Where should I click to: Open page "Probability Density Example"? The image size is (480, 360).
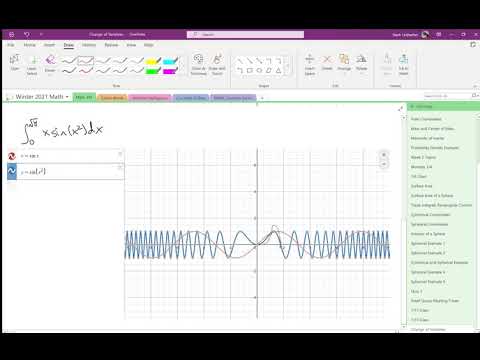[x=435, y=148]
